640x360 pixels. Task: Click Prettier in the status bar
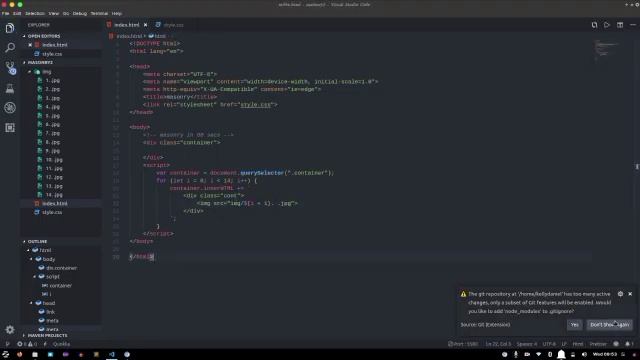598,344
